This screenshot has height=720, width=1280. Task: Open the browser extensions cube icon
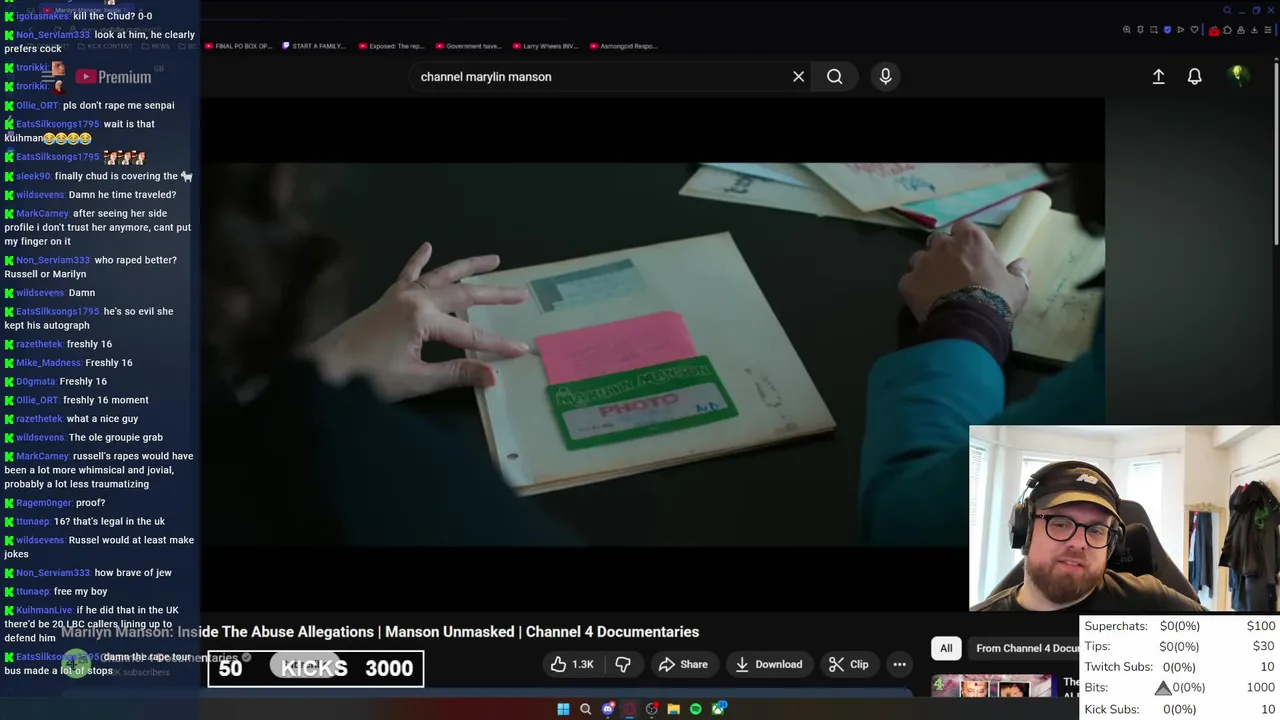[1227, 30]
